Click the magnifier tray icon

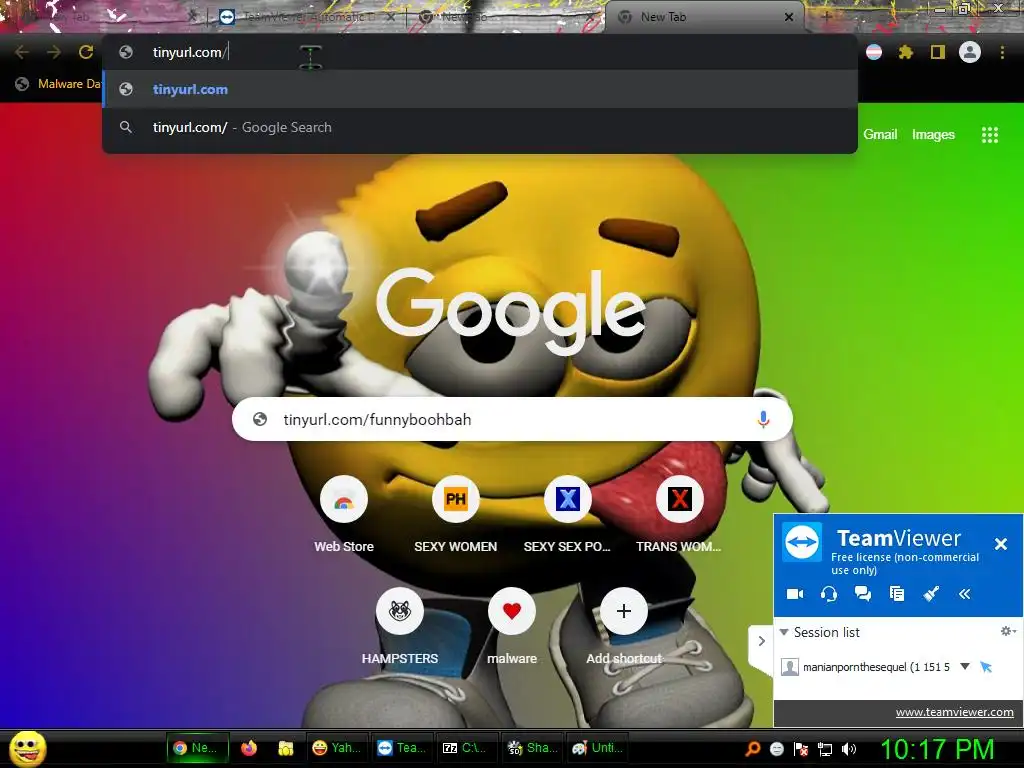[x=752, y=749]
